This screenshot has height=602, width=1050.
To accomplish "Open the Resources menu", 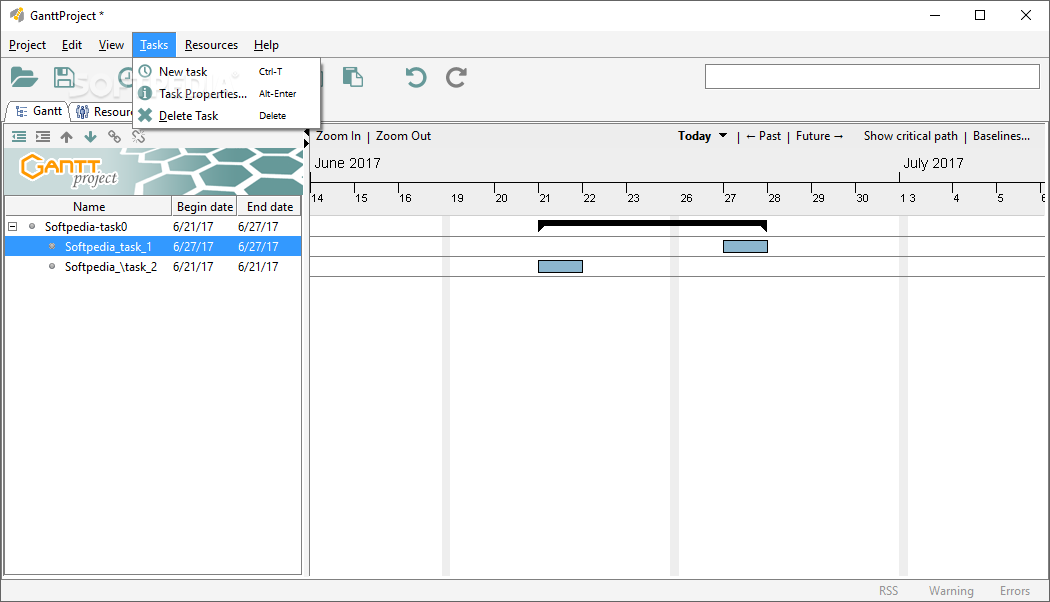I will (x=211, y=45).
